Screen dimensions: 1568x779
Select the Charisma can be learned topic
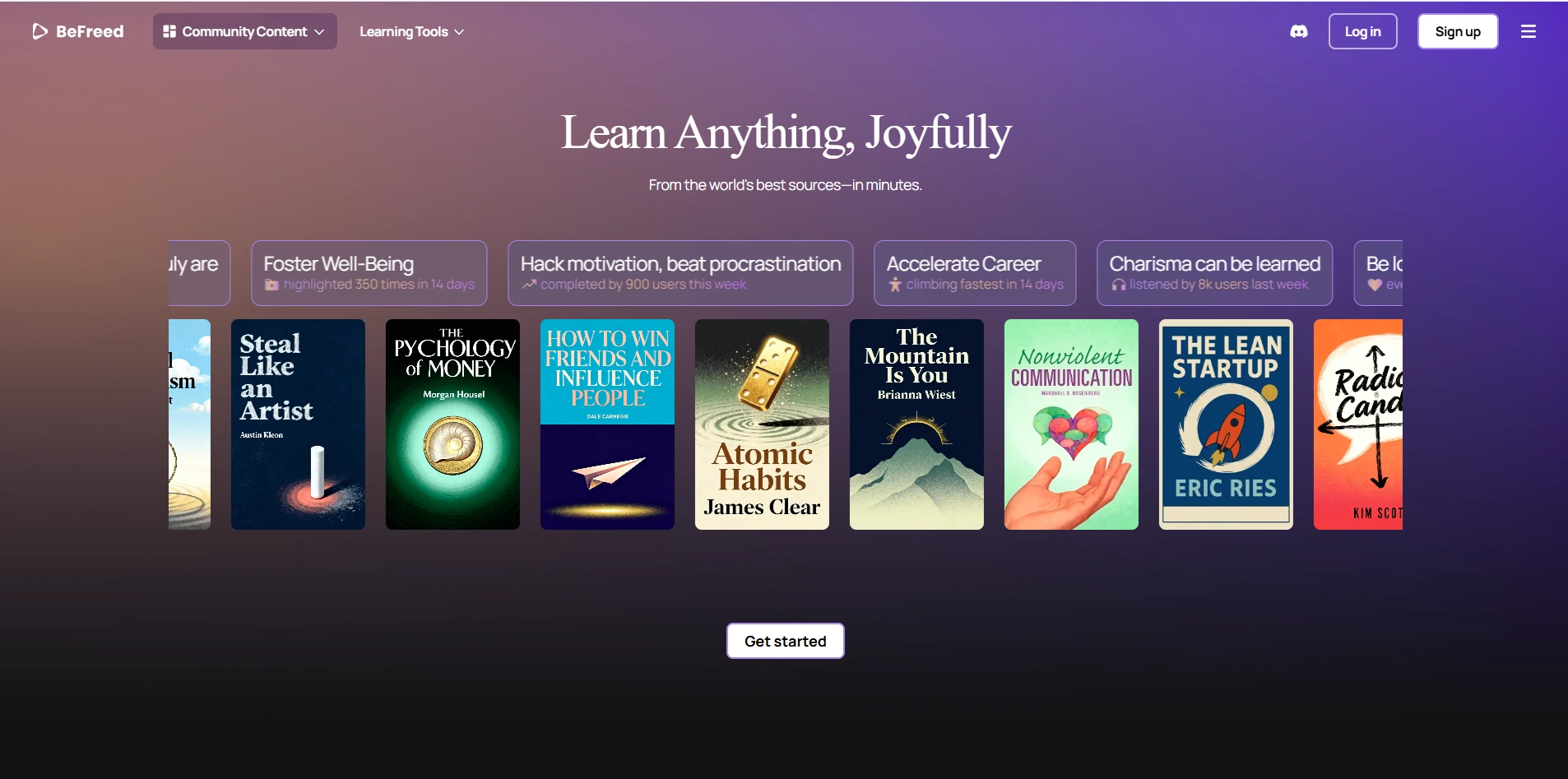pyautogui.click(x=1215, y=273)
